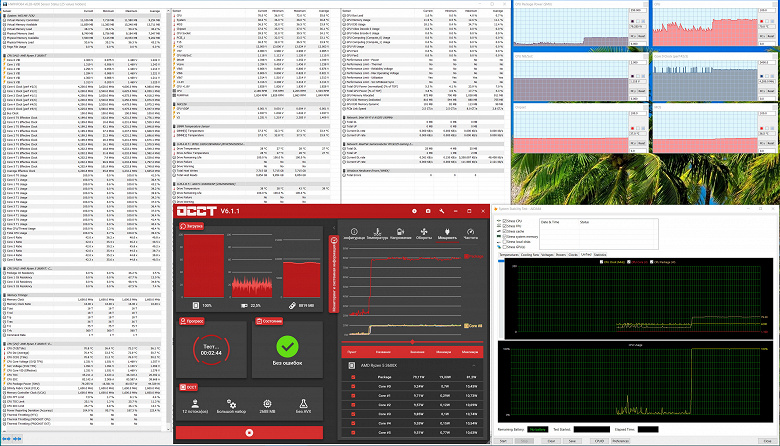Click CPUID button in AIDA64 stability test
This screenshot has height=446, width=780.
599,441
